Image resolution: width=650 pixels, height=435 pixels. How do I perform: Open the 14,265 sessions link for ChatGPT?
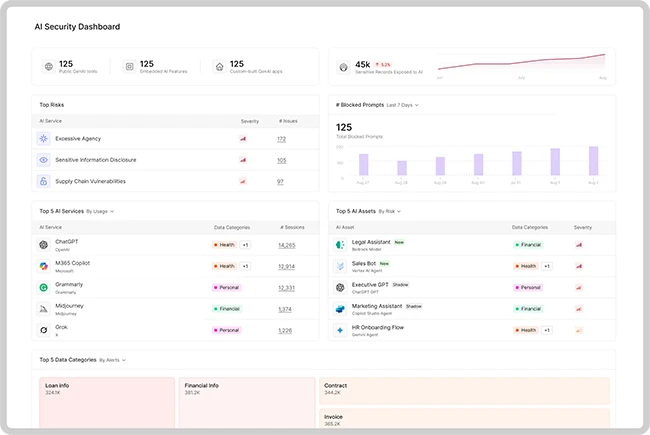click(286, 245)
